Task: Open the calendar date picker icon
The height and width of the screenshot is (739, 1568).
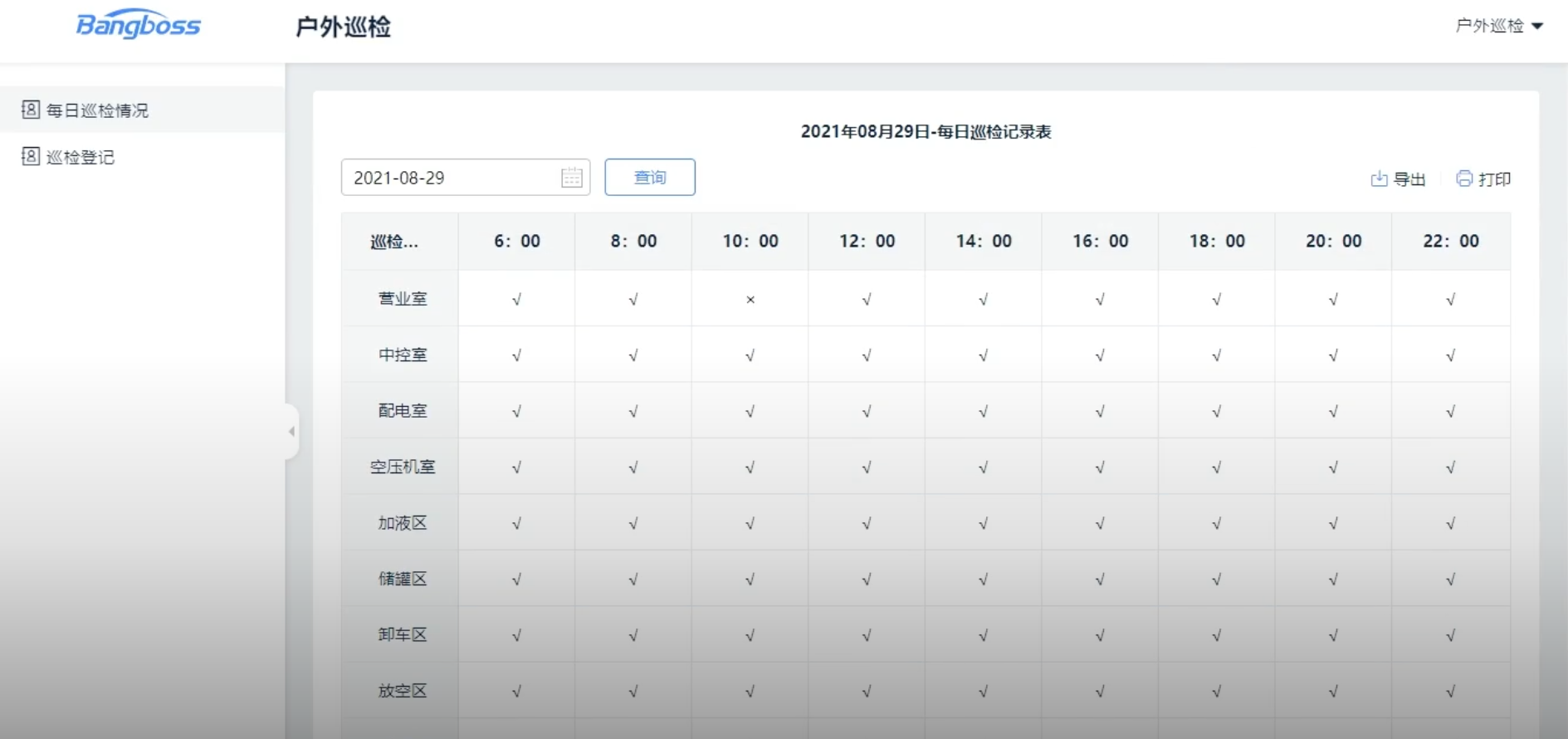Action: point(571,178)
